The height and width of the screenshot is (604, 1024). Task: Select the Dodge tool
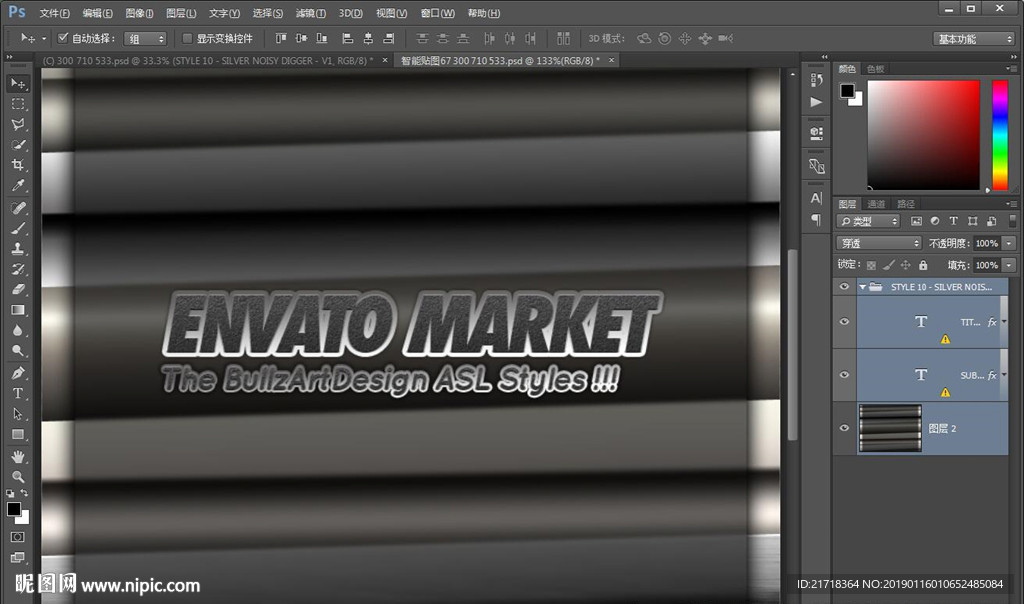[18, 351]
